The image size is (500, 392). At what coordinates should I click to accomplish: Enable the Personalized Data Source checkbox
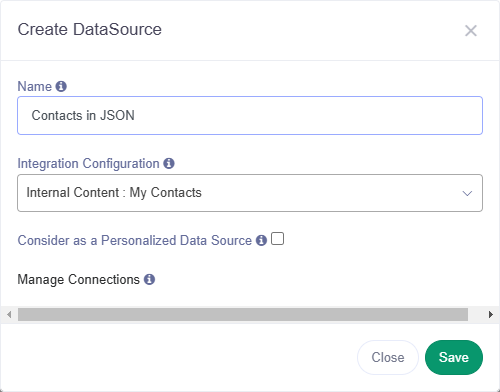coord(277,239)
